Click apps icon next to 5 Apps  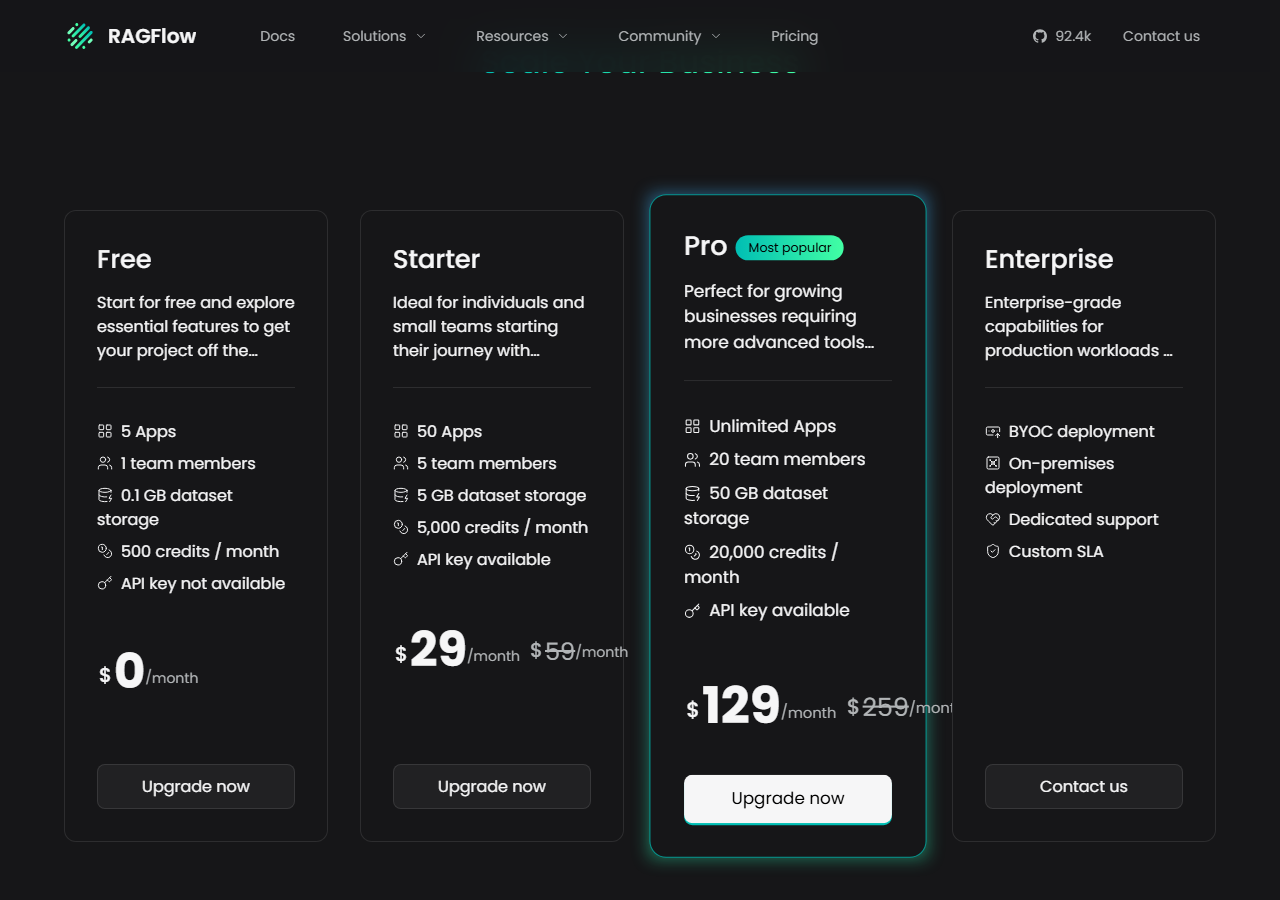(105, 431)
